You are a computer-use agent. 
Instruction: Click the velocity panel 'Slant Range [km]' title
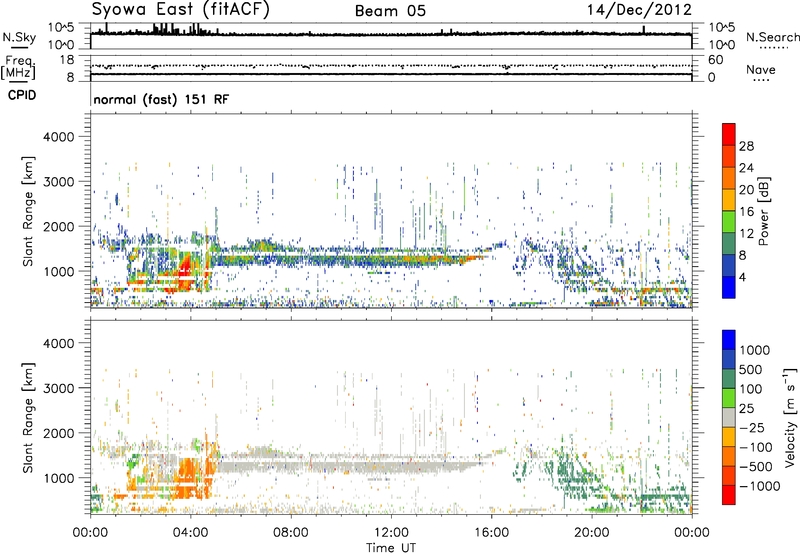pyautogui.click(x=28, y=417)
